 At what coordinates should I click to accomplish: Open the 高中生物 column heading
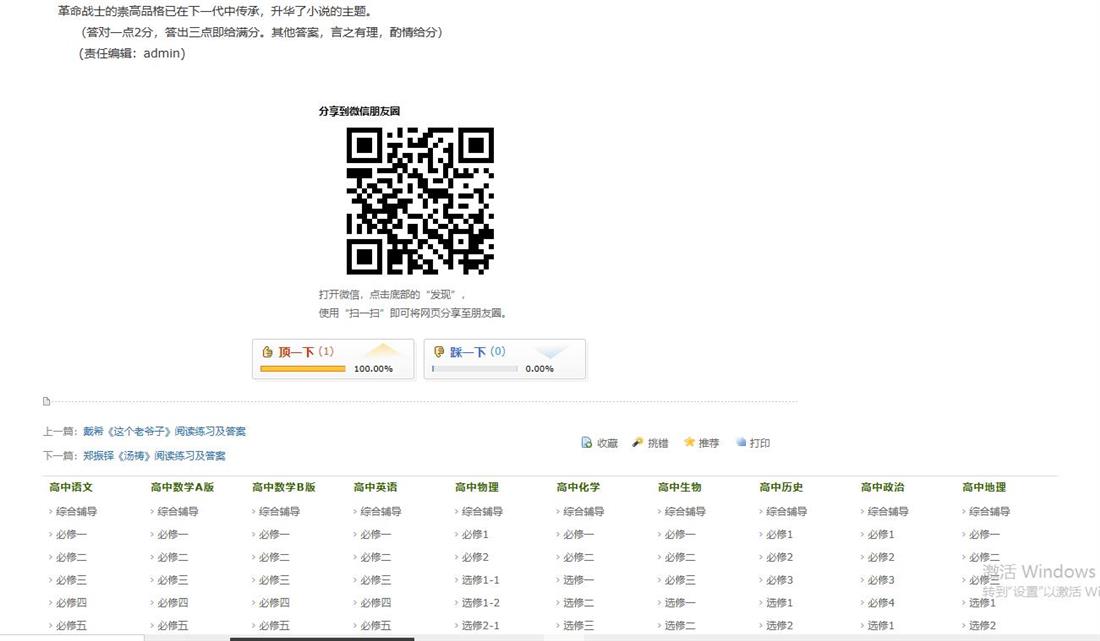(680, 487)
